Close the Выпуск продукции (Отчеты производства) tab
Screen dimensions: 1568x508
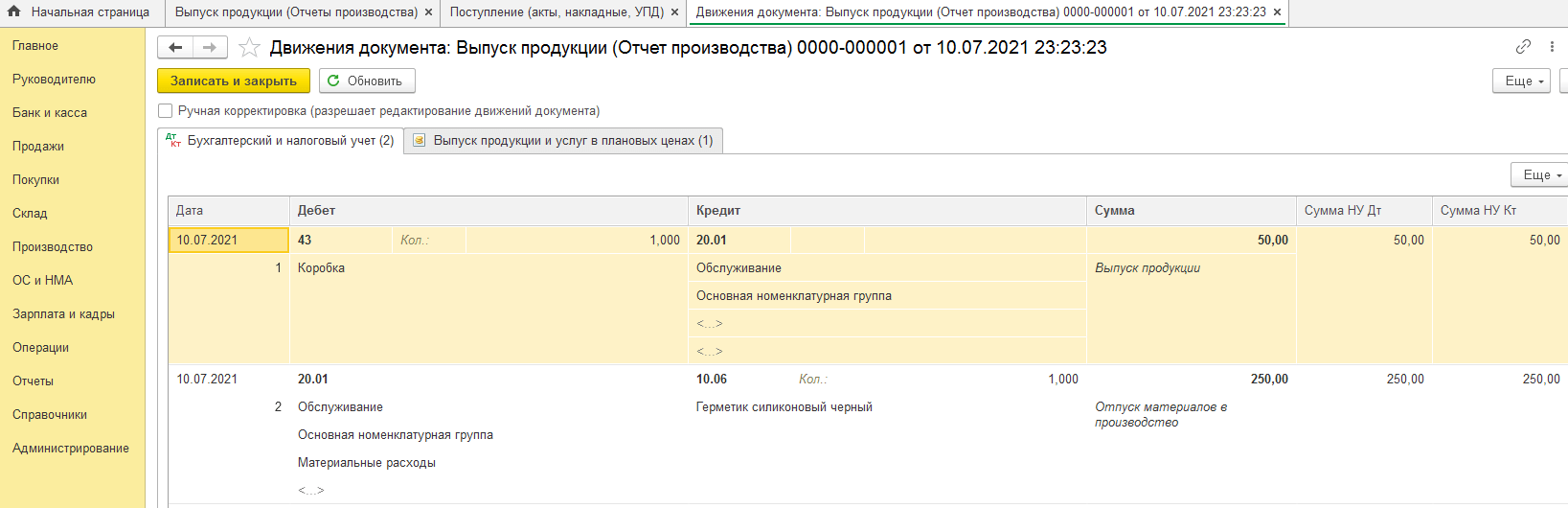tap(428, 12)
